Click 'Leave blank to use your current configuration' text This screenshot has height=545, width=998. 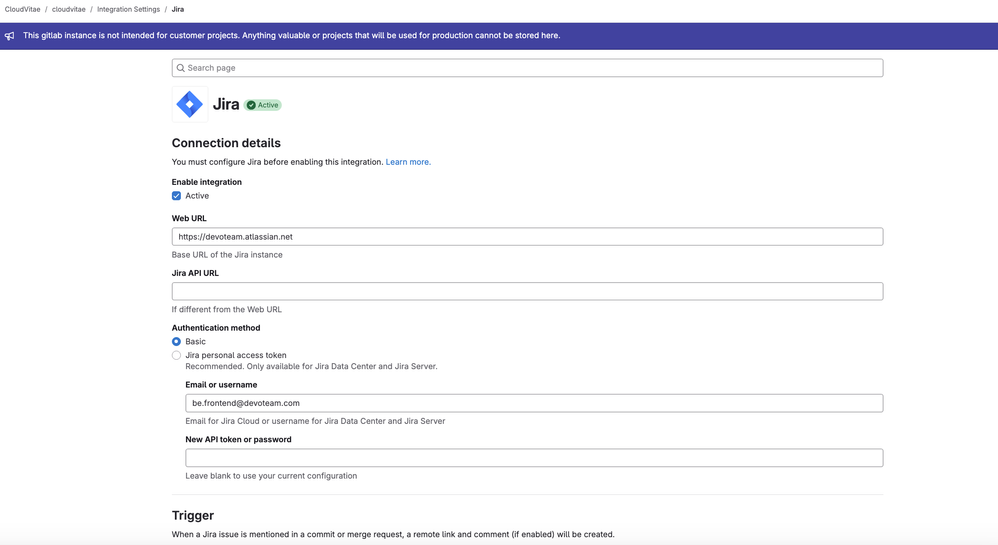[271, 476]
